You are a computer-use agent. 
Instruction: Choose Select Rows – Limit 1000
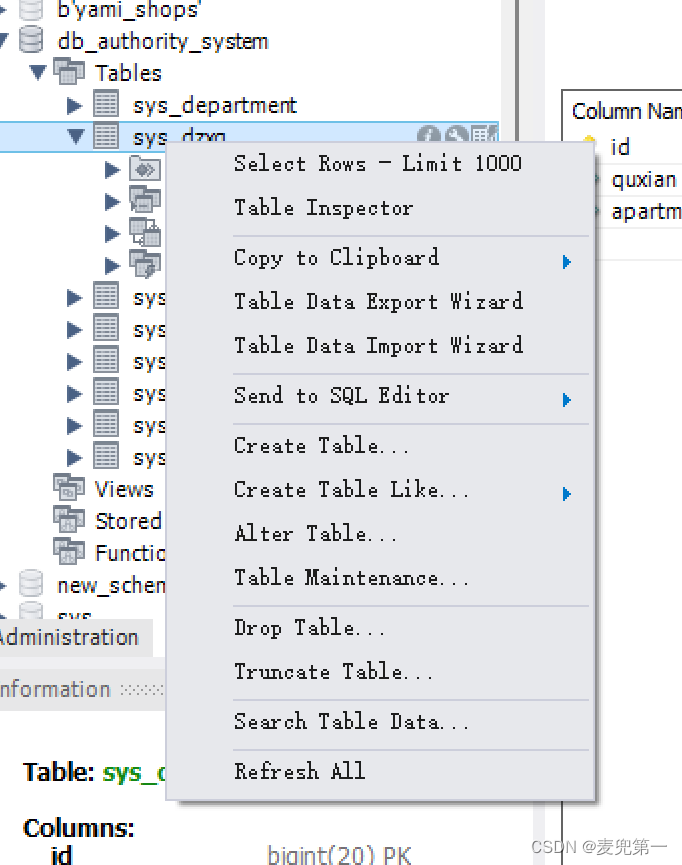tap(377, 163)
